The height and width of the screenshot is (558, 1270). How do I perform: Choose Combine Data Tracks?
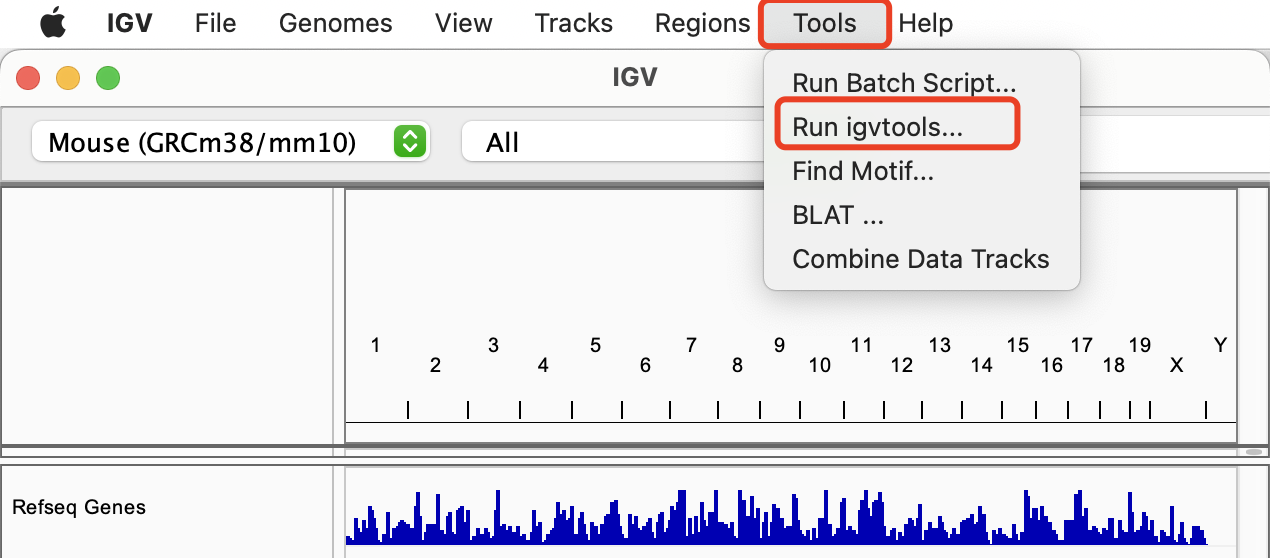pyautogui.click(x=922, y=259)
